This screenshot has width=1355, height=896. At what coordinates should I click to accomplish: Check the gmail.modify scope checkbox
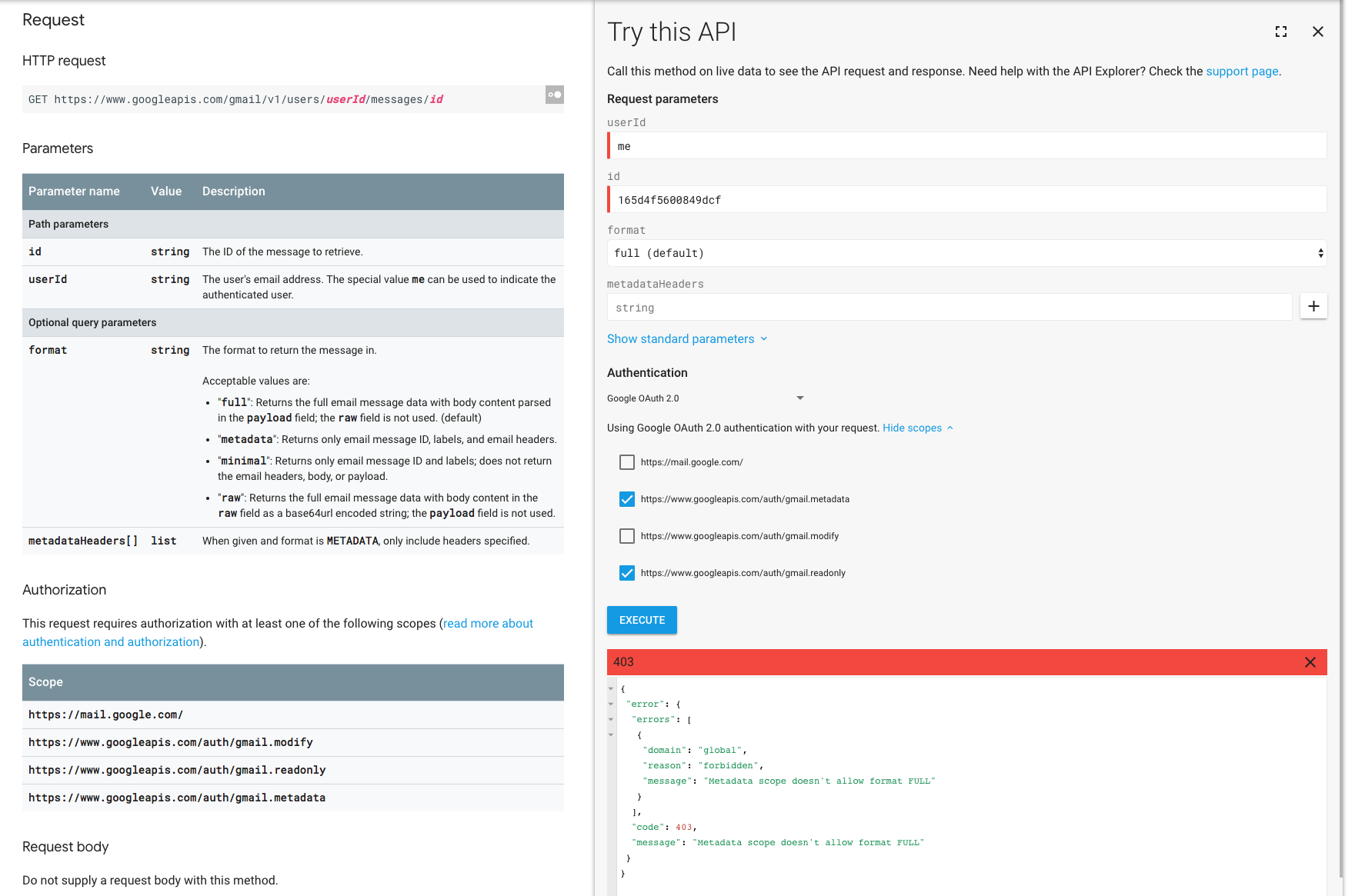[x=627, y=536]
